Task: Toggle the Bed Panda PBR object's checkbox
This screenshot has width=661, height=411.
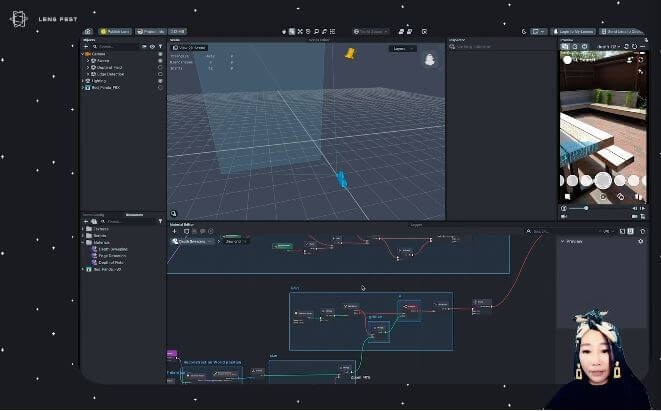Action: click(160, 88)
